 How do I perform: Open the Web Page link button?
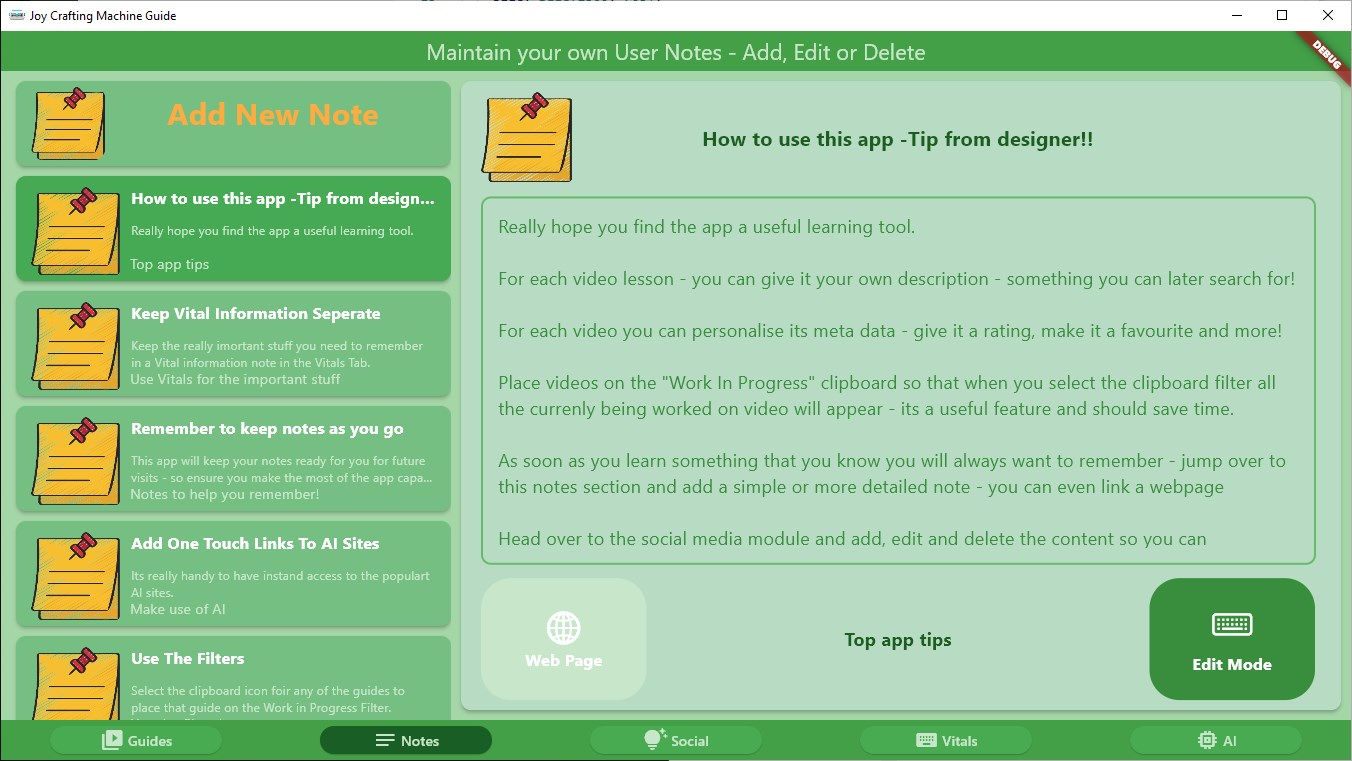[563, 639]
